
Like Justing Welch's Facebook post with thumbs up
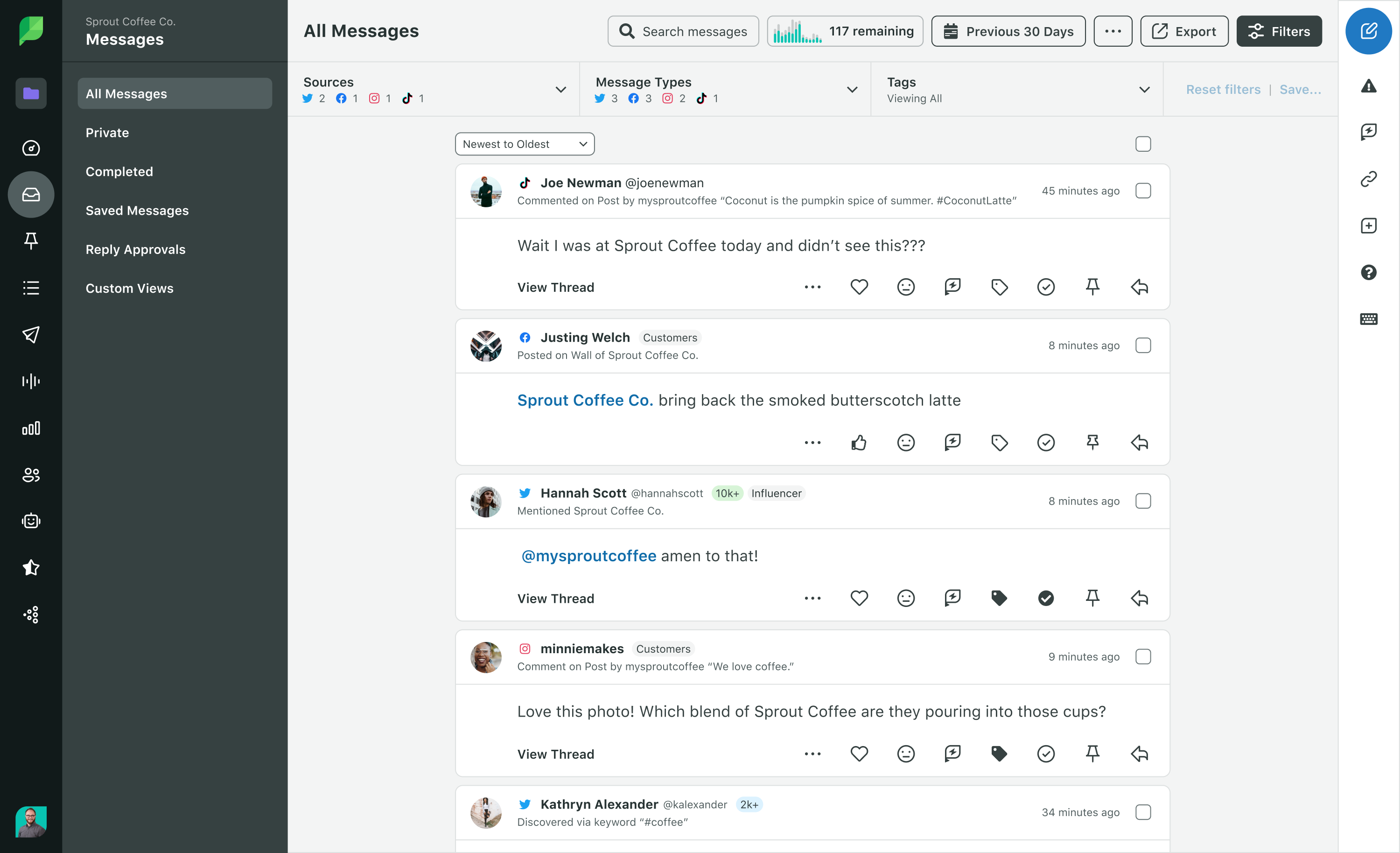coord(859,442)
